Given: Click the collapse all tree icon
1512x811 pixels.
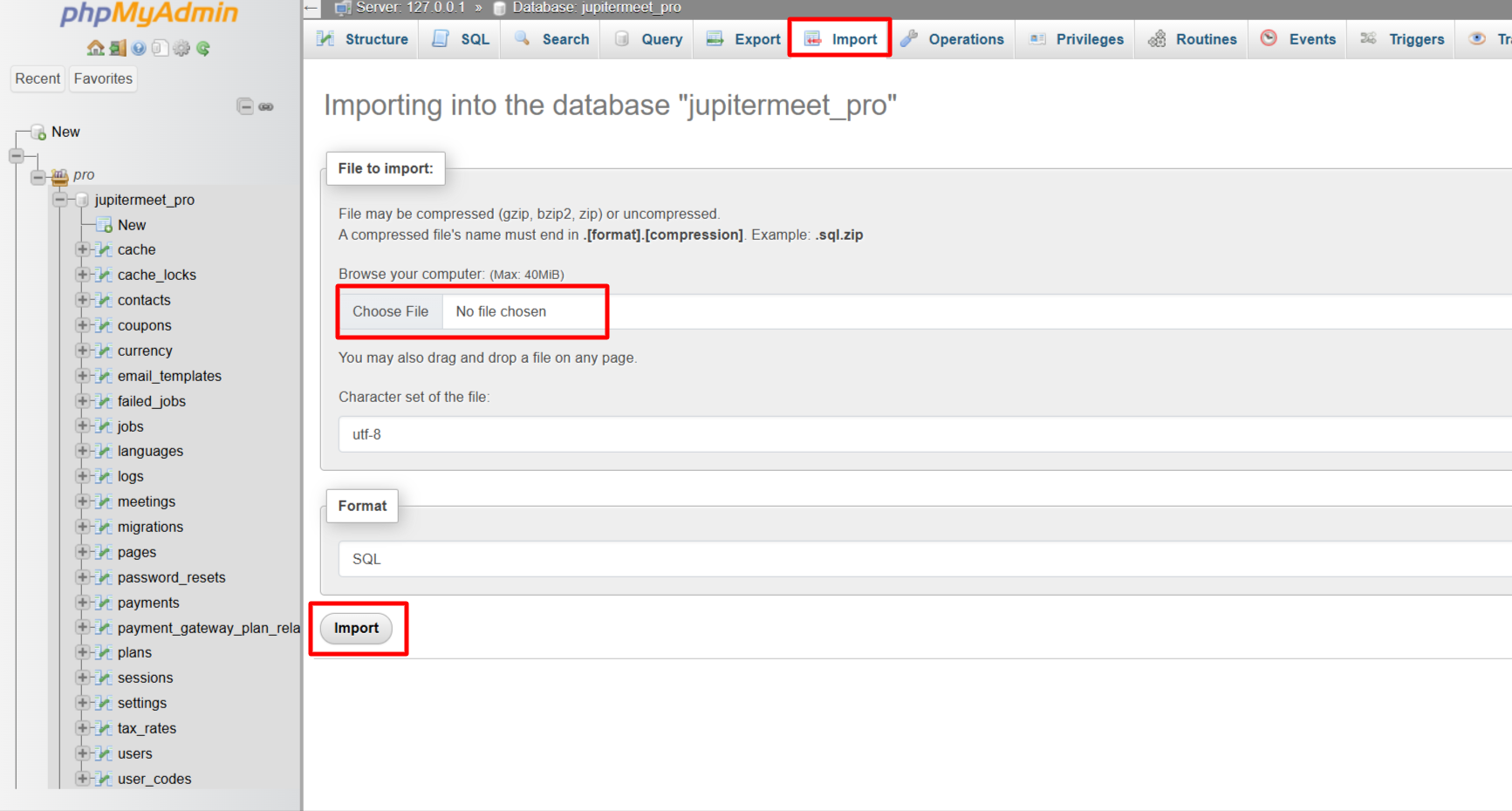Looking at the screenshot, I should point(245,106).
